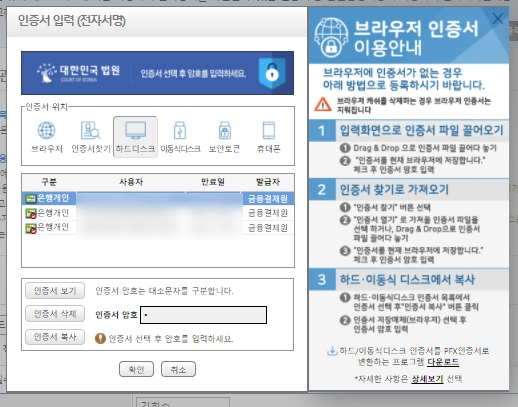Sort by the 구분 column header
The image size is (518, 407).
[x=49, y=182]
